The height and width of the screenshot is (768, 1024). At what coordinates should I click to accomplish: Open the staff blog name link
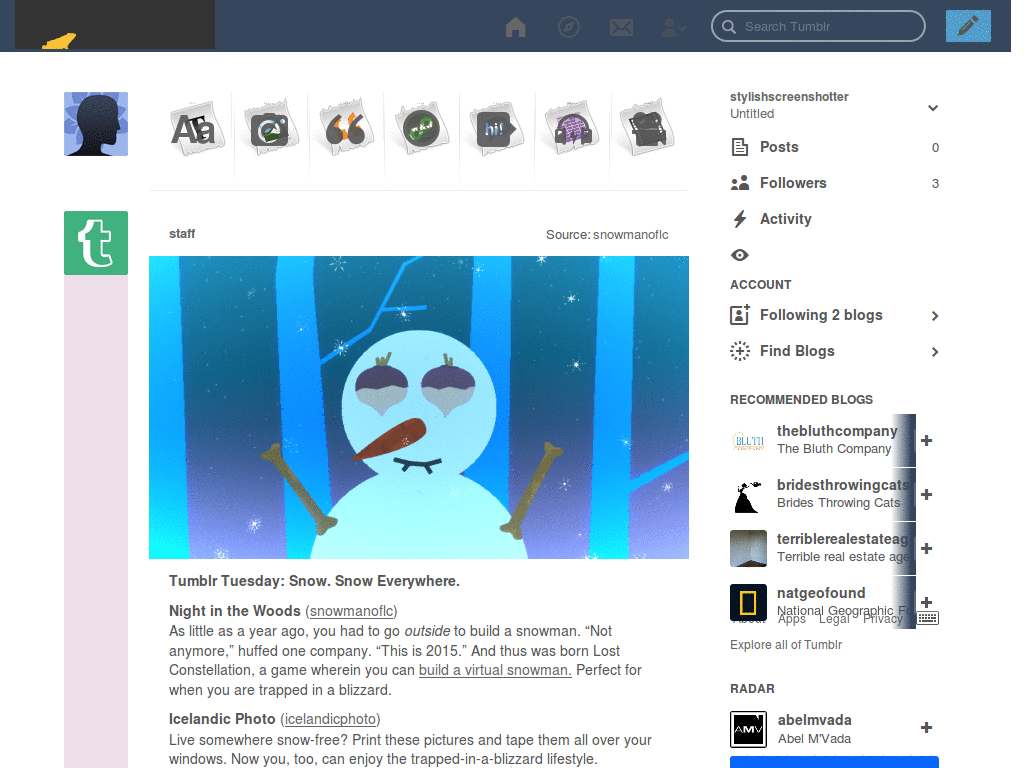pos(182,234)
